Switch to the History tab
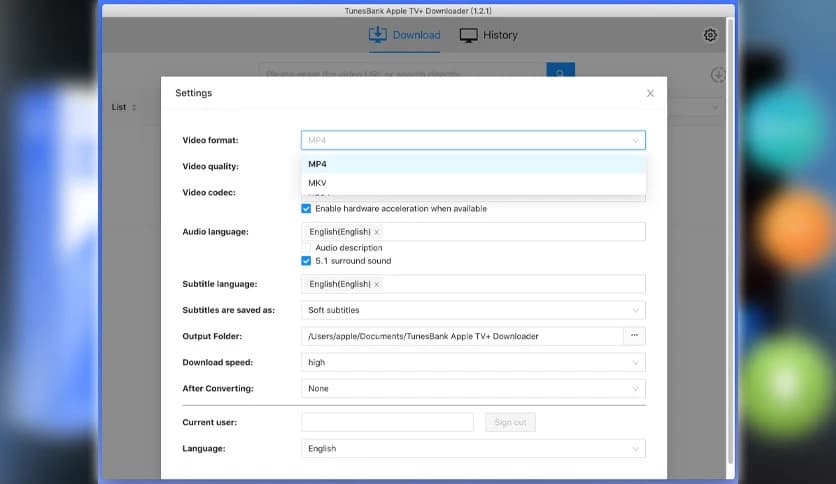Viewport: 836px width, 484px height. point(489,35)
